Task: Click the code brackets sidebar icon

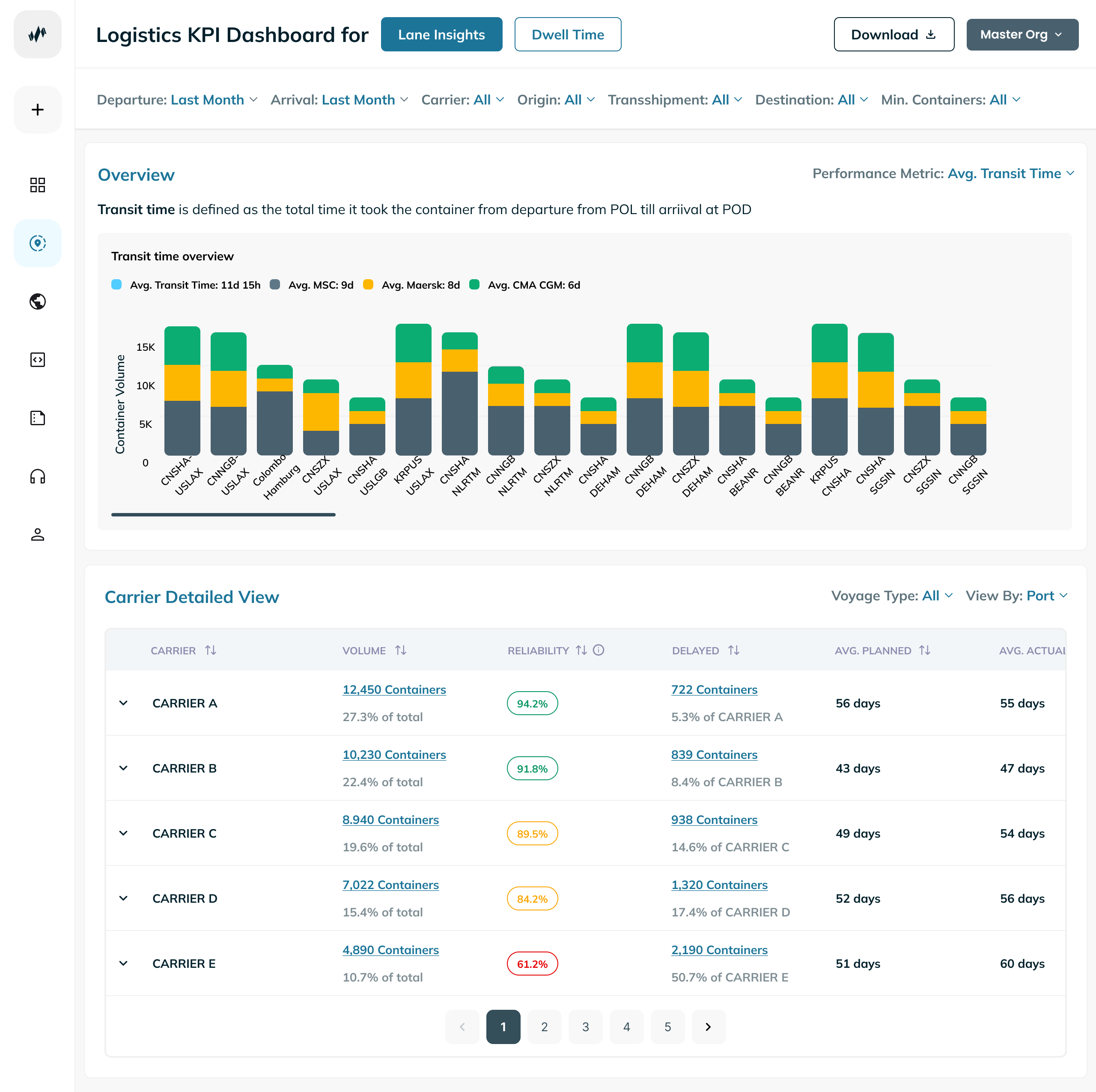Action: click(x=37, y=360)
